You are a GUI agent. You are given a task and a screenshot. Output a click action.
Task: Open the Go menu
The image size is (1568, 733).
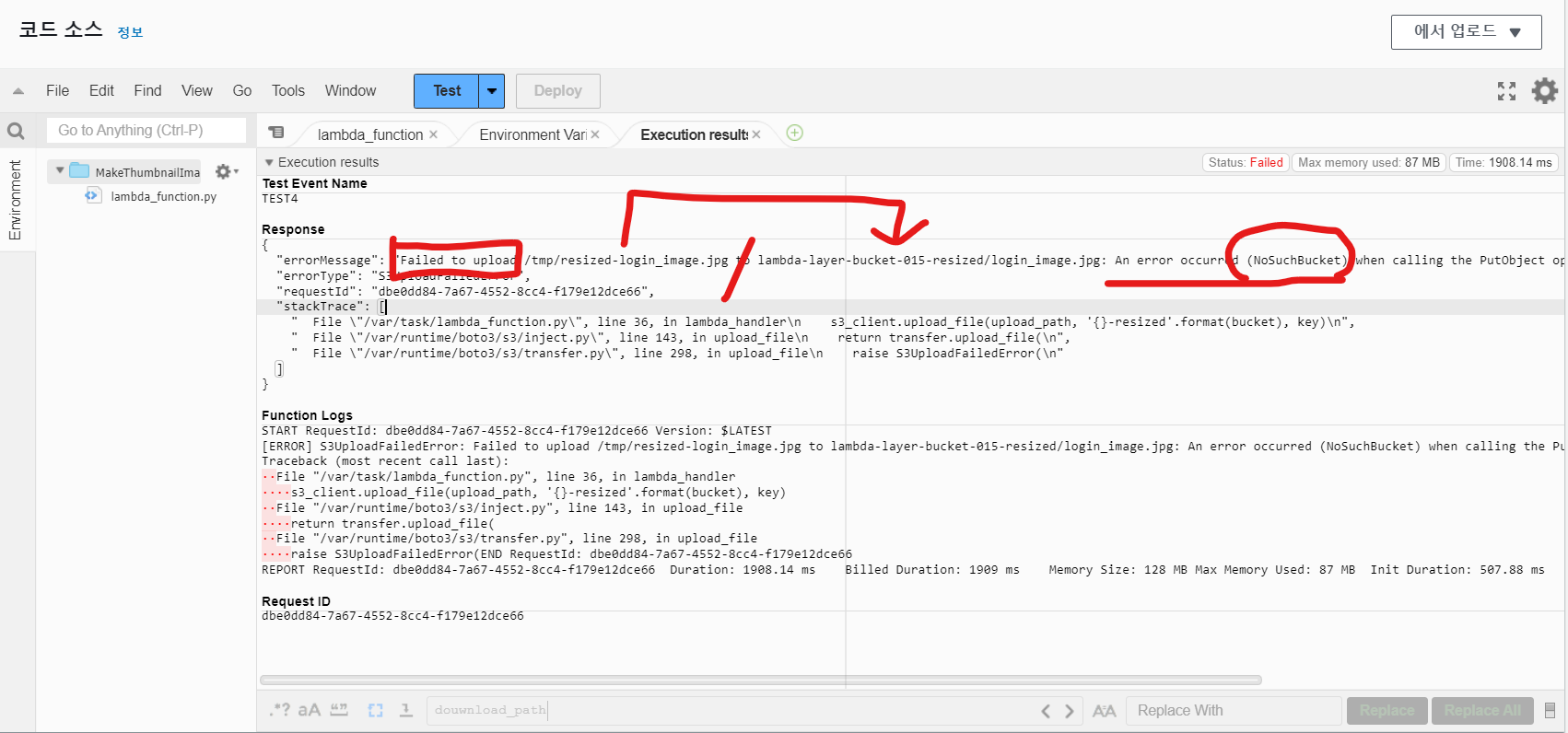[x=242, y=90]
